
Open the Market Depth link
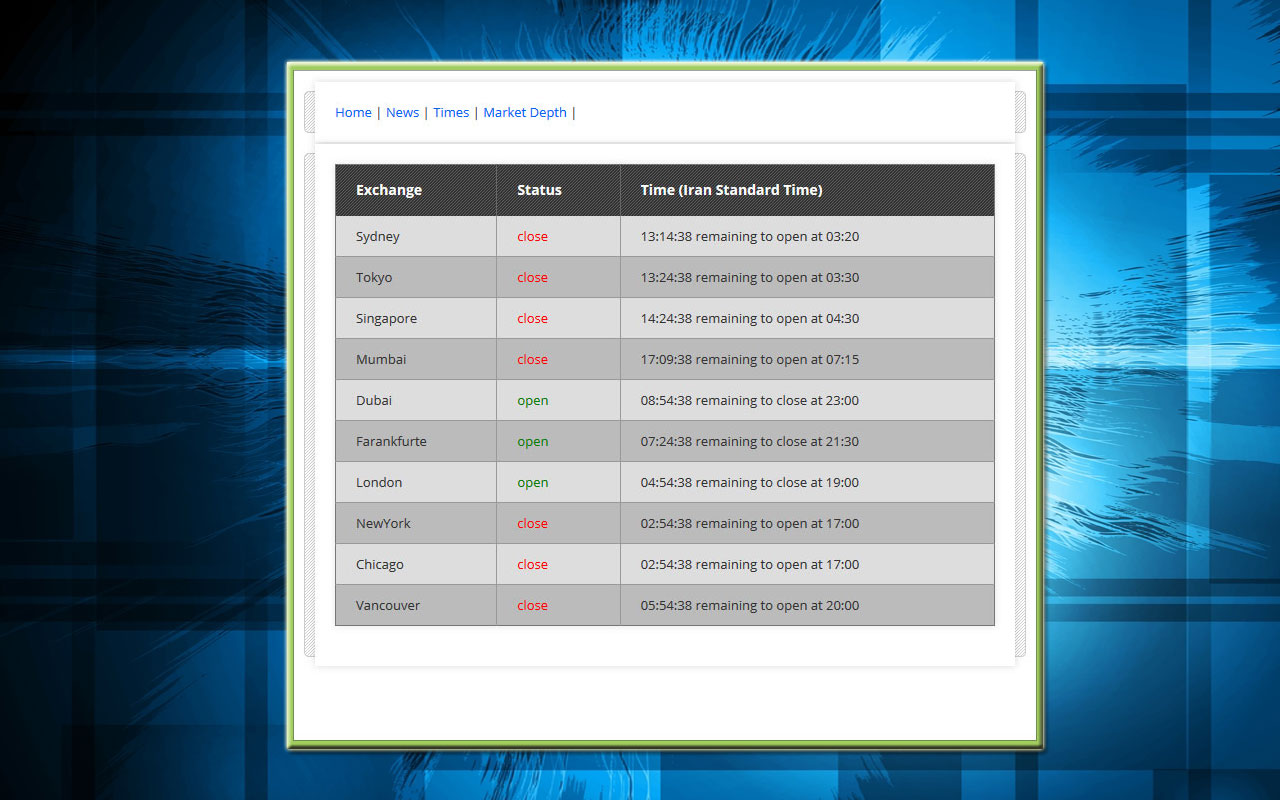click(525, 113)
